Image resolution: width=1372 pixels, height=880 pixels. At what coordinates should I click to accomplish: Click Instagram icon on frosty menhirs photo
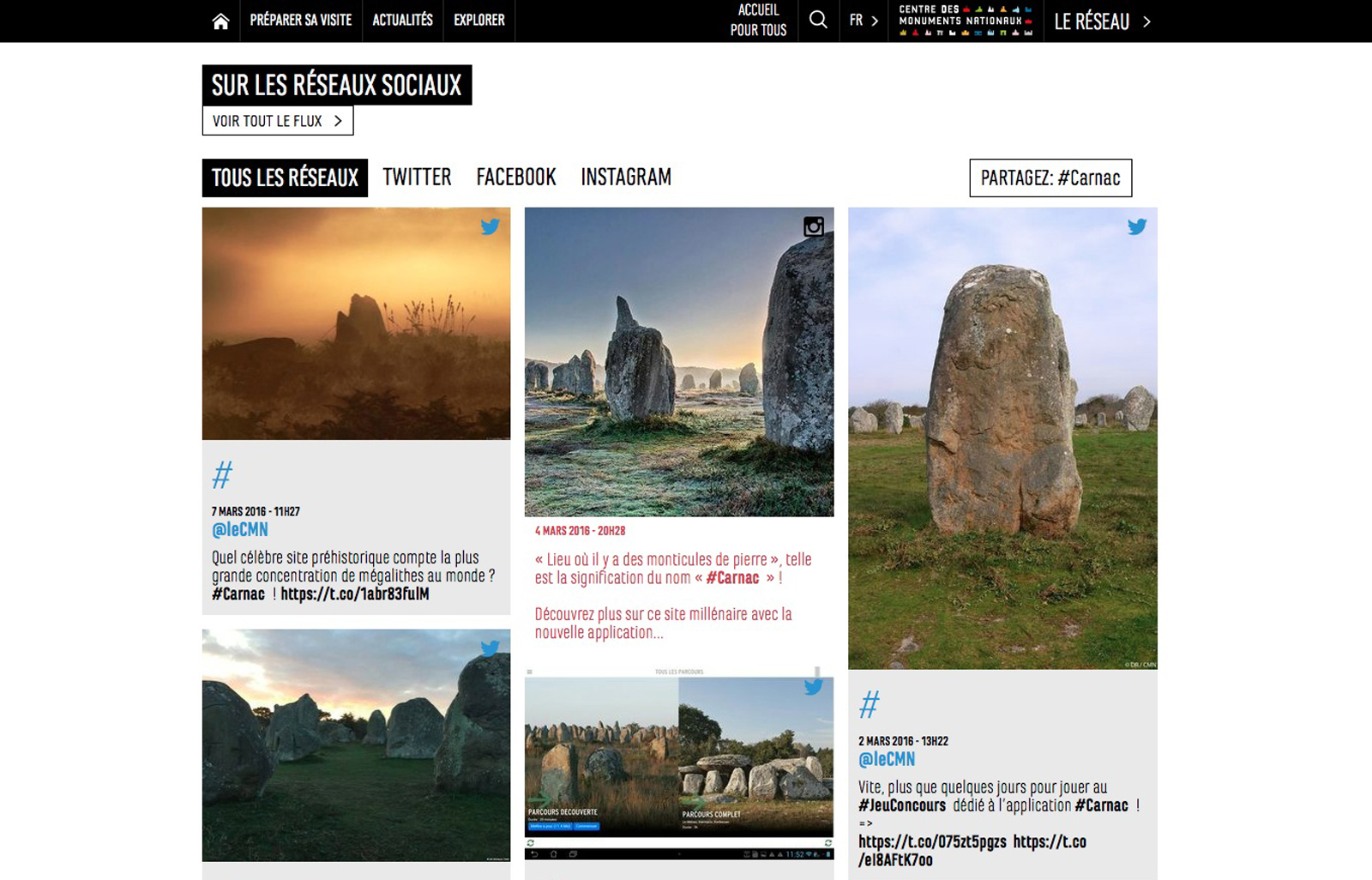pos(814,226)
